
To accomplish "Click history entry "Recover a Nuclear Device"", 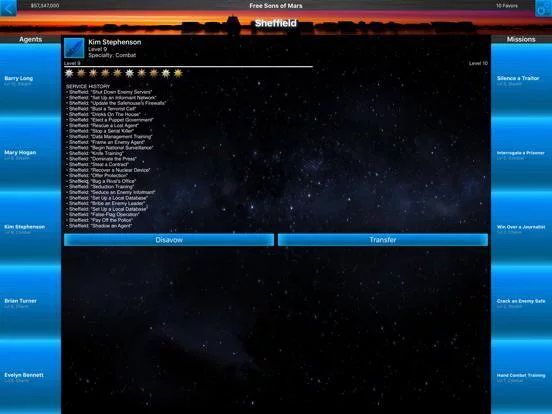I will [108, 170].
